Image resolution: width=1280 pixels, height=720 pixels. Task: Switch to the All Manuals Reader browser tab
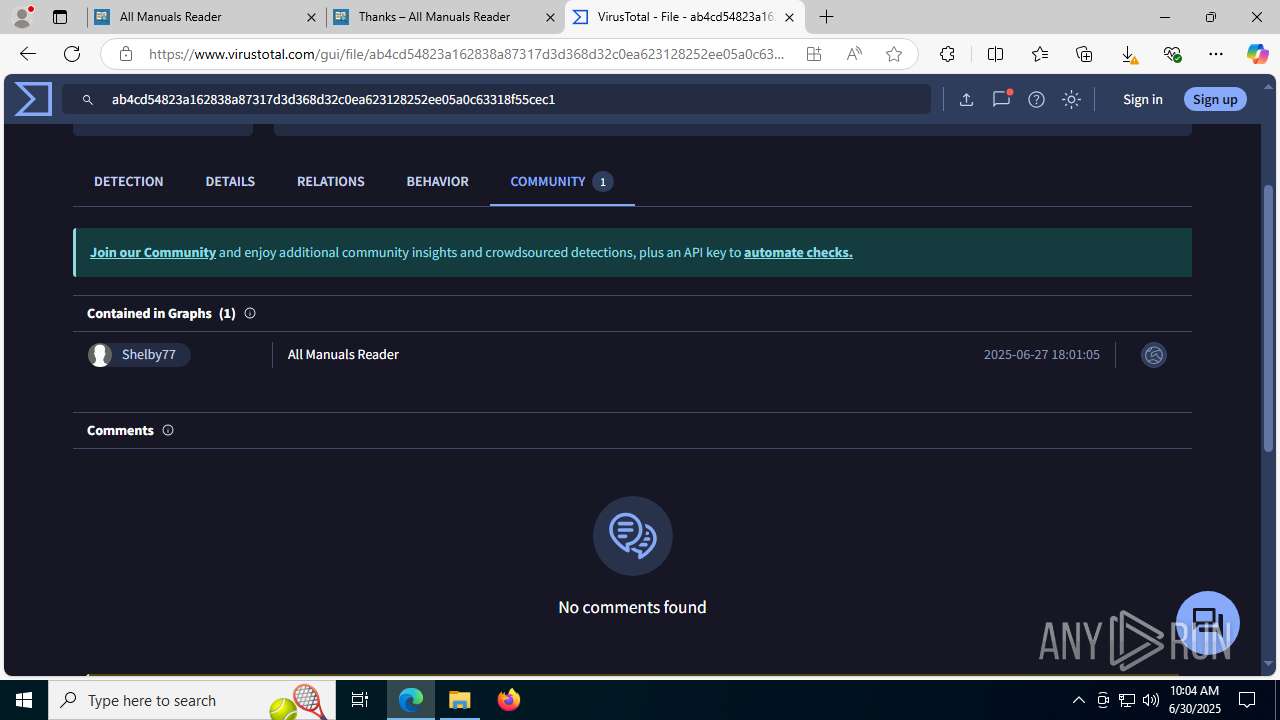(206, 17)
